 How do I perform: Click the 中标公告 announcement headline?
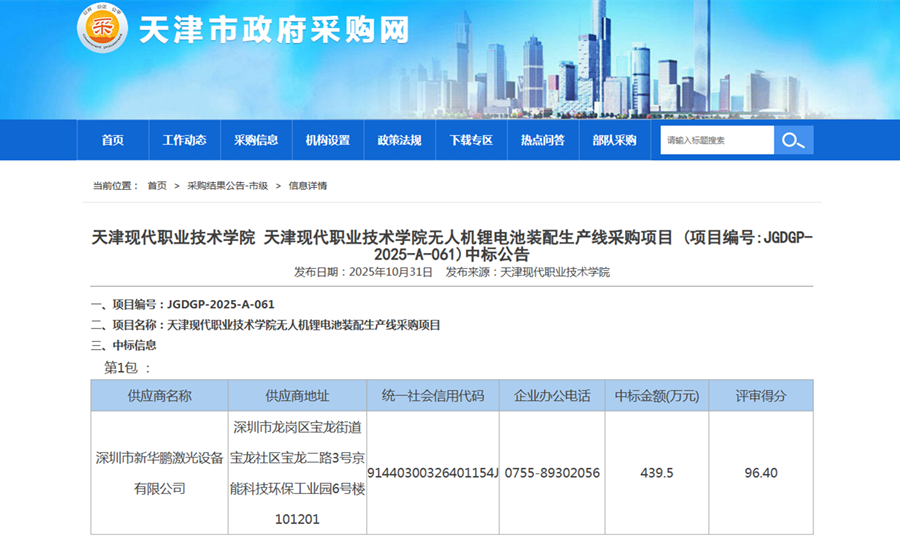(452, 246)
